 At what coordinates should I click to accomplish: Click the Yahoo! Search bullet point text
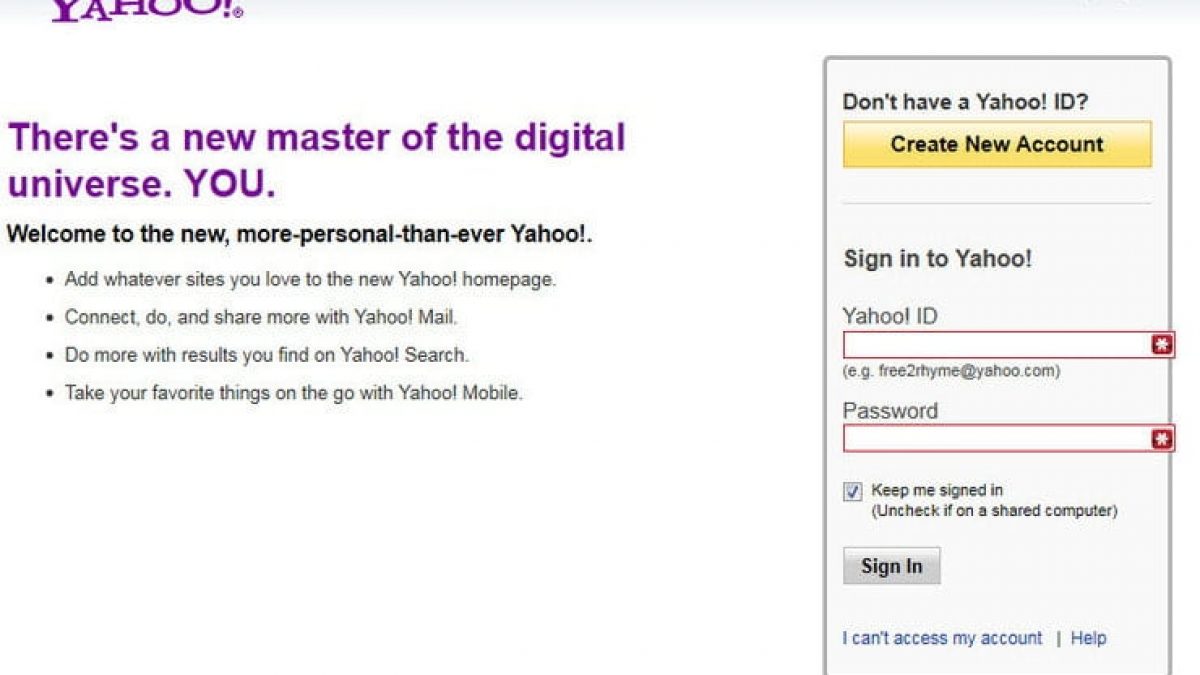267,355
